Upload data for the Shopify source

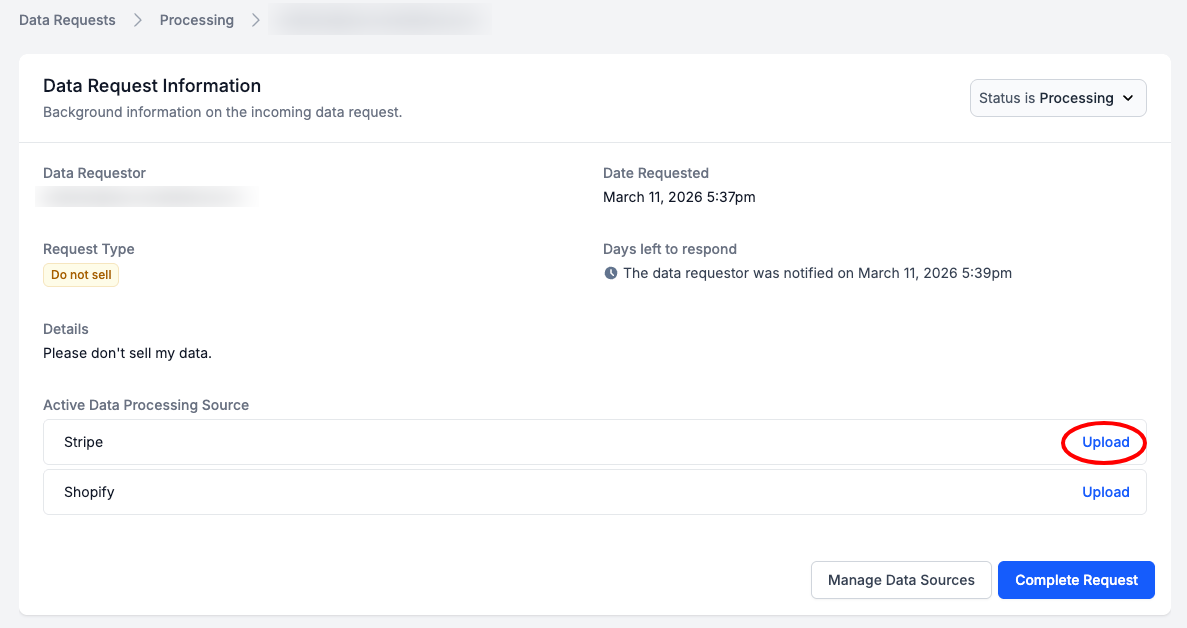pos(1105,492)
